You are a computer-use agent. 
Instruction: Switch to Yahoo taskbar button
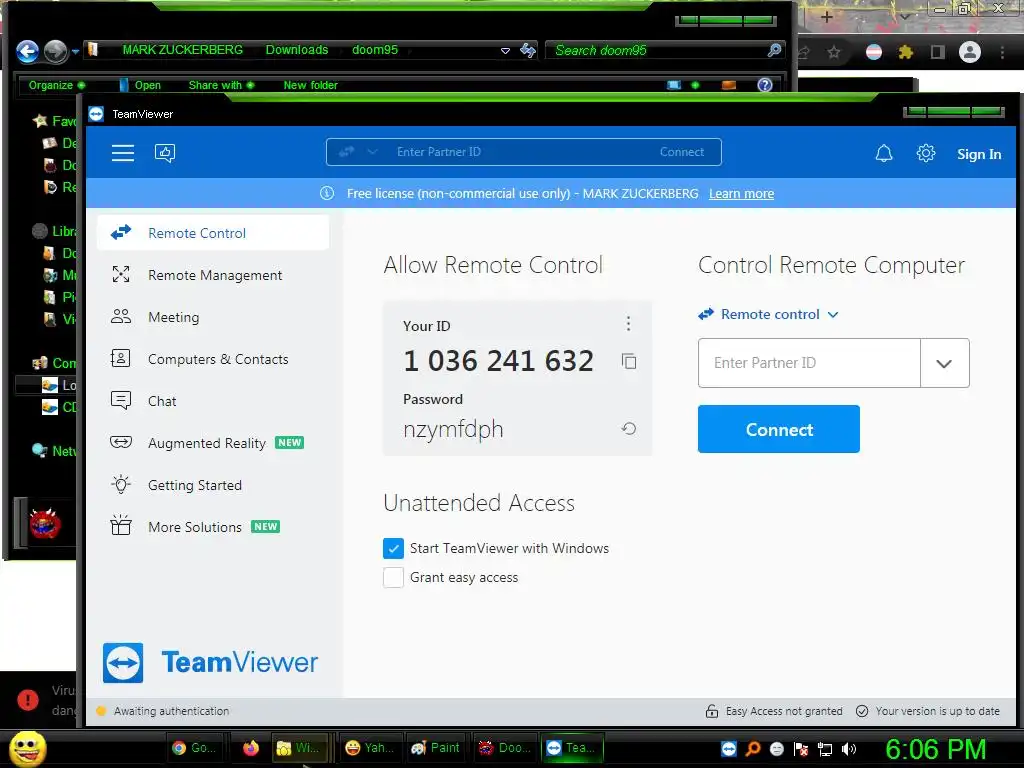(369, 748)
